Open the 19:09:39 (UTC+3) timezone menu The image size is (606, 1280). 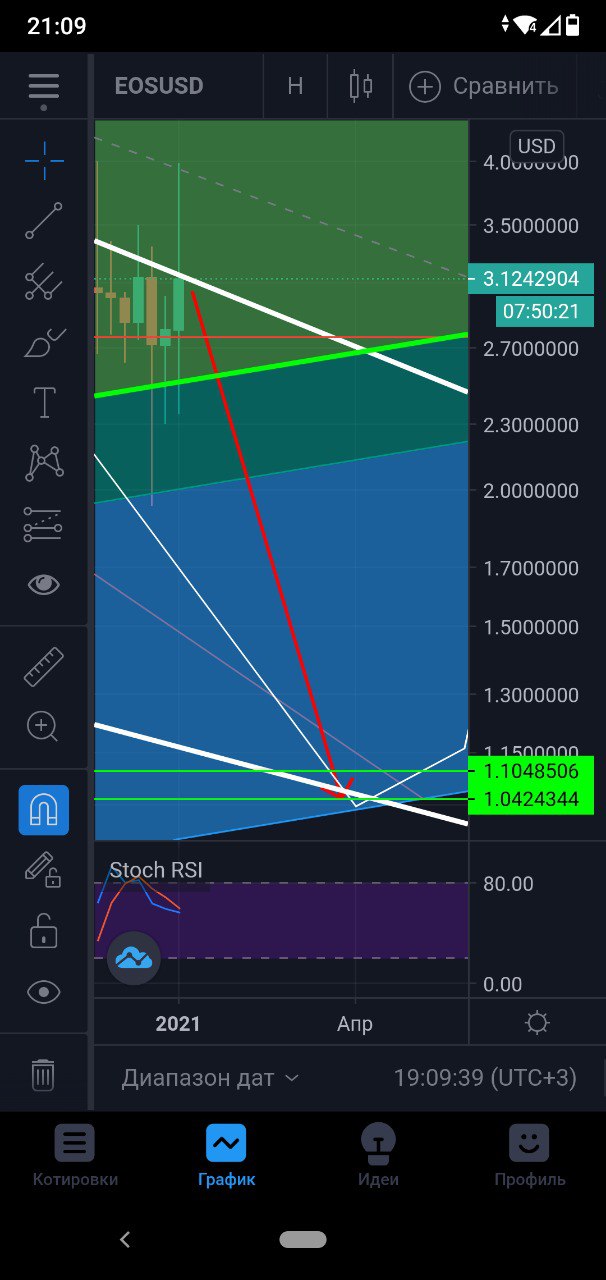click(x=485, y=1078)
